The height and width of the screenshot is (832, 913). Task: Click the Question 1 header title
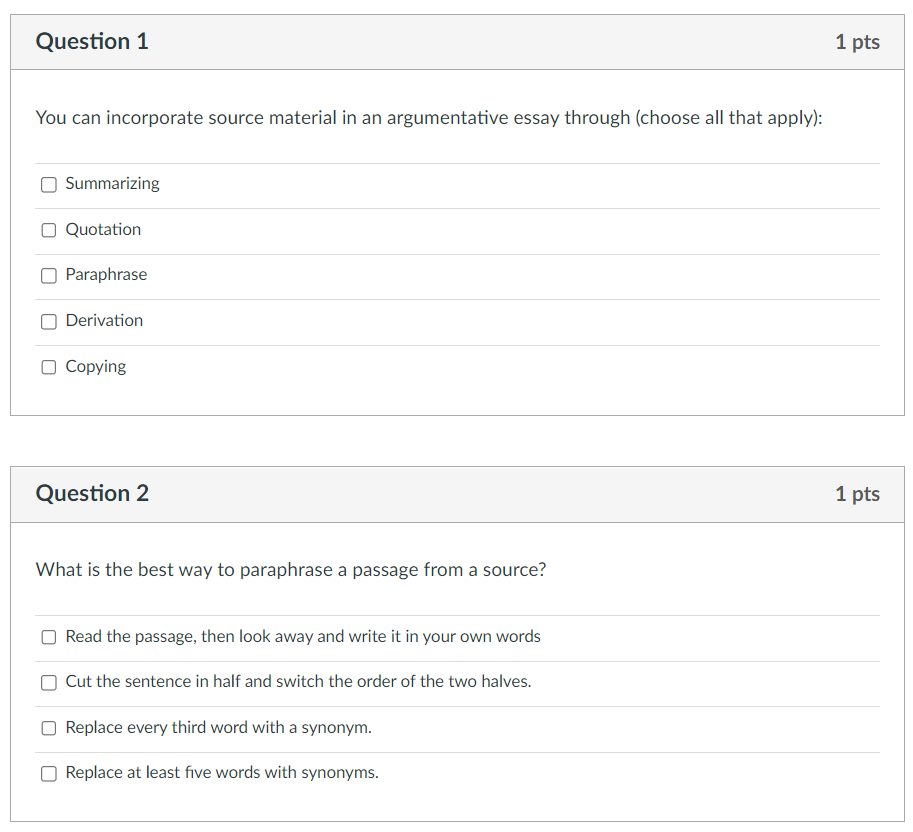pyautogui.click(x=92, y=42)
